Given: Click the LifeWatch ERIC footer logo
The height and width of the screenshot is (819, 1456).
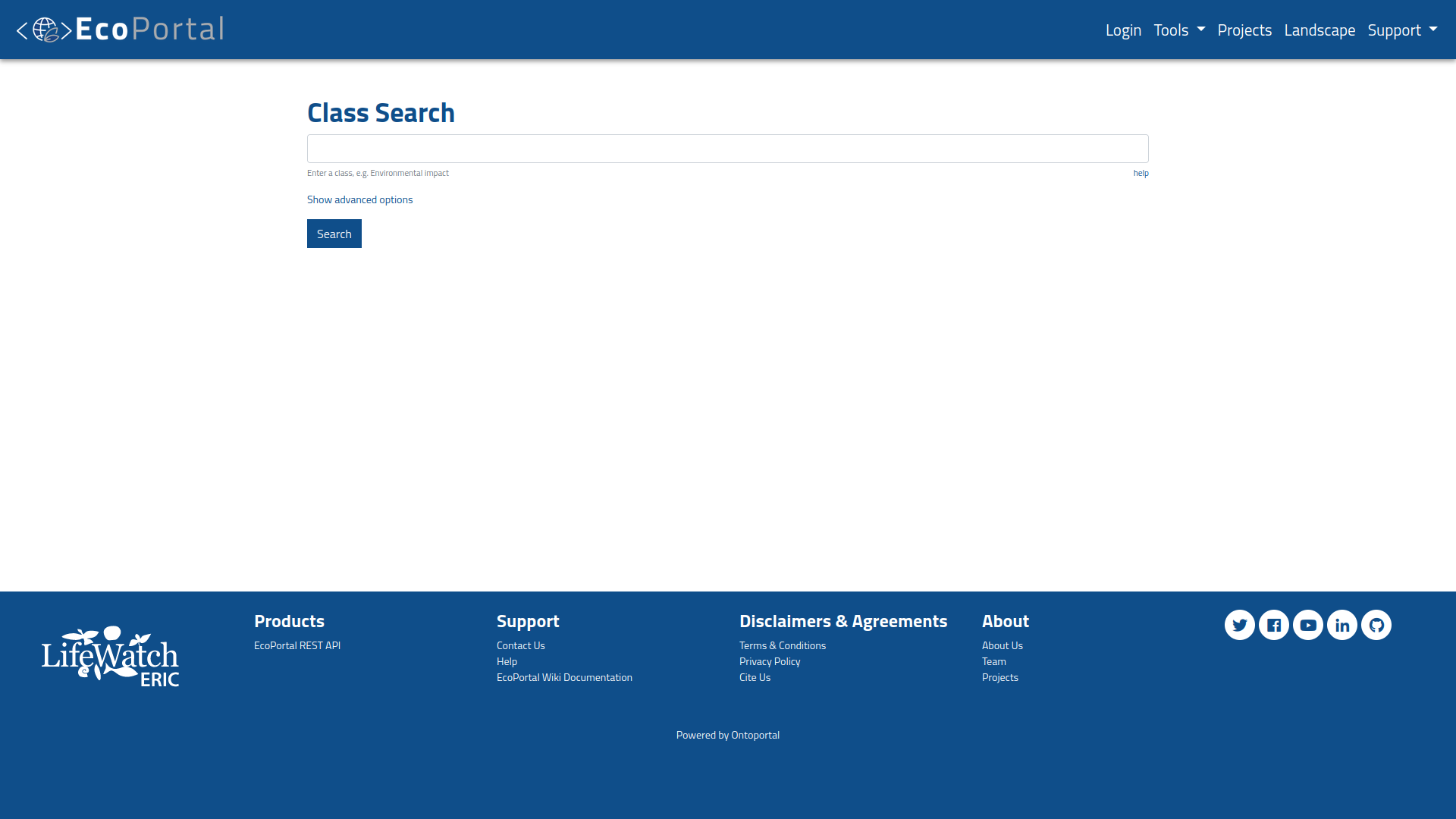Looking at the screenshot, I should click(x=111, y=657).
